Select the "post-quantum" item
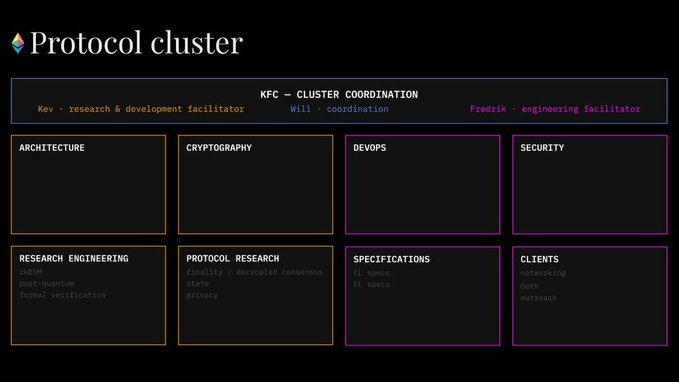679x382 pixels. pyautogui.click(x=47, y=284)
